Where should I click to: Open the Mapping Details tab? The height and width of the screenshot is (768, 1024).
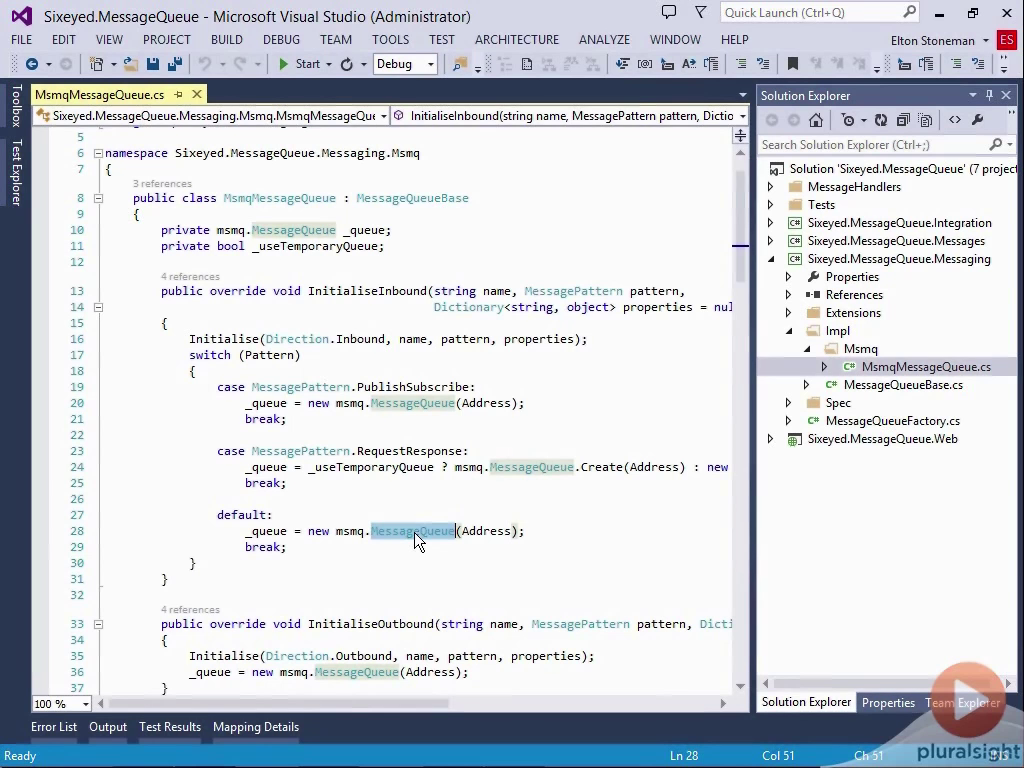(256, 727)
